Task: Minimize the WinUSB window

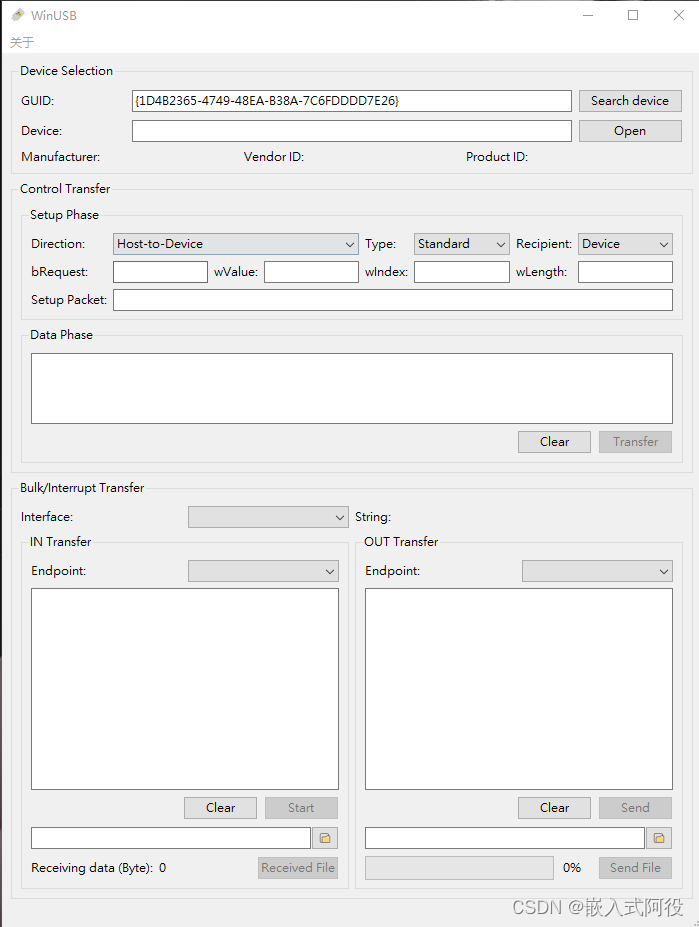Action: (588, 15)
